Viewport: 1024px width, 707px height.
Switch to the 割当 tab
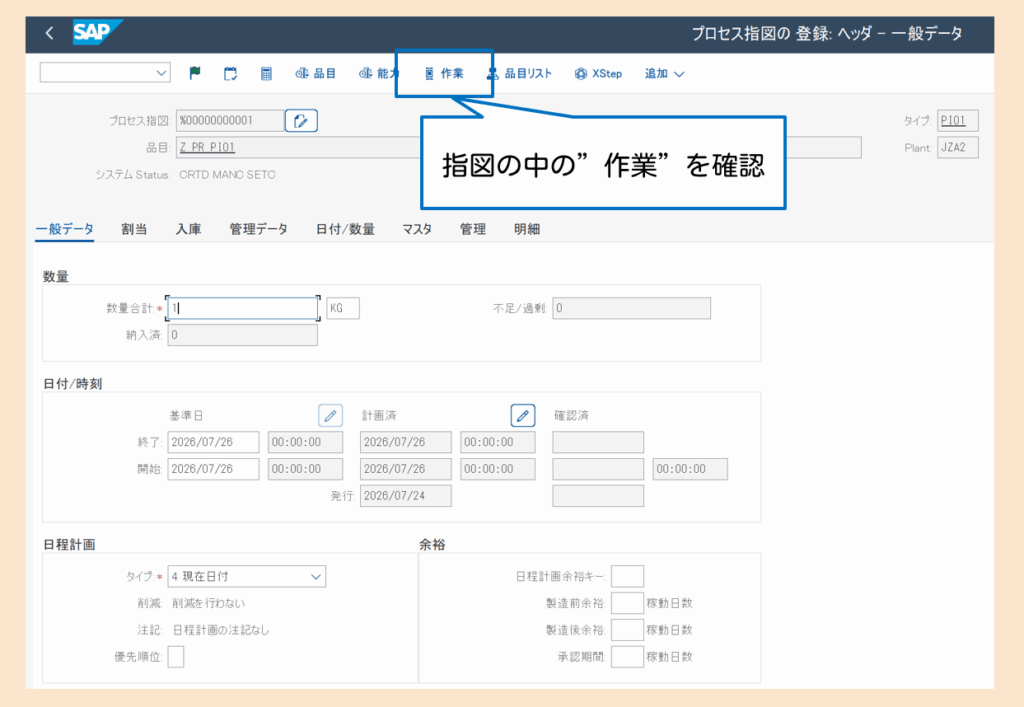(134, 229)
